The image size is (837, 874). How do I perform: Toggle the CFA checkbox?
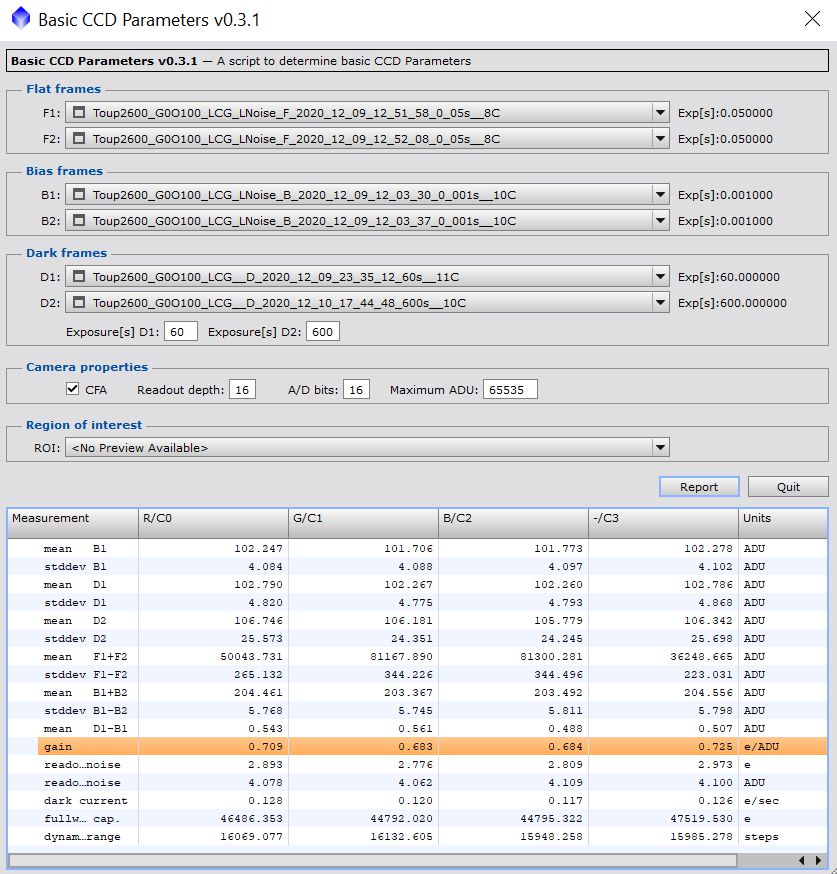(x=72, y=389)
